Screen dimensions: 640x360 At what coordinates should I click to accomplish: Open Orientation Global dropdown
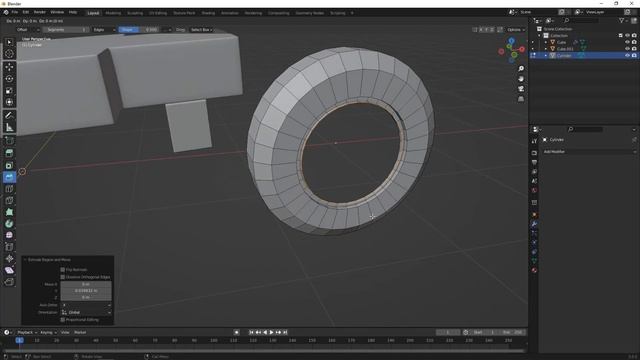pos(86,312)
